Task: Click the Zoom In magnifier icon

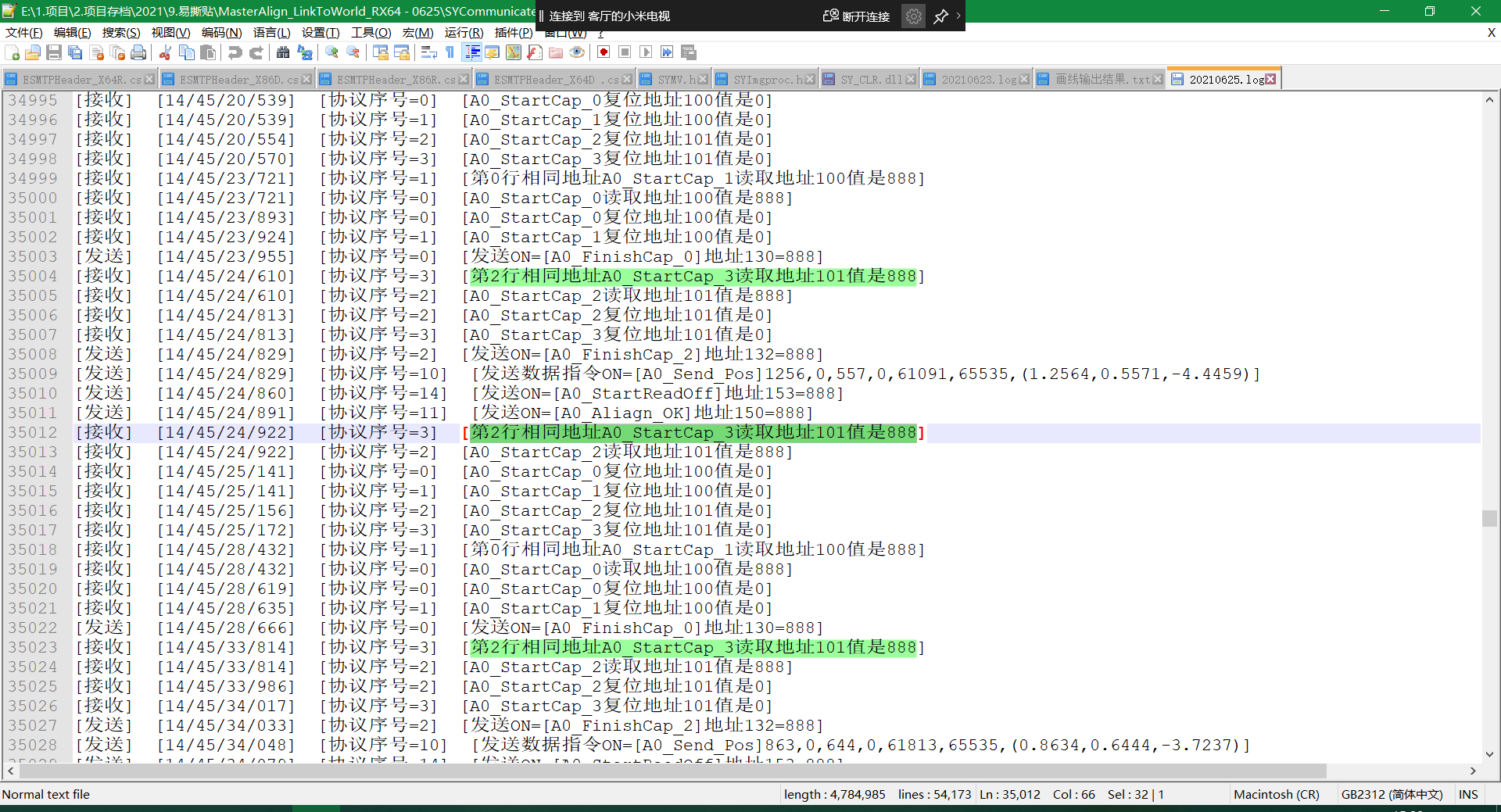Action: click(332, 52)
